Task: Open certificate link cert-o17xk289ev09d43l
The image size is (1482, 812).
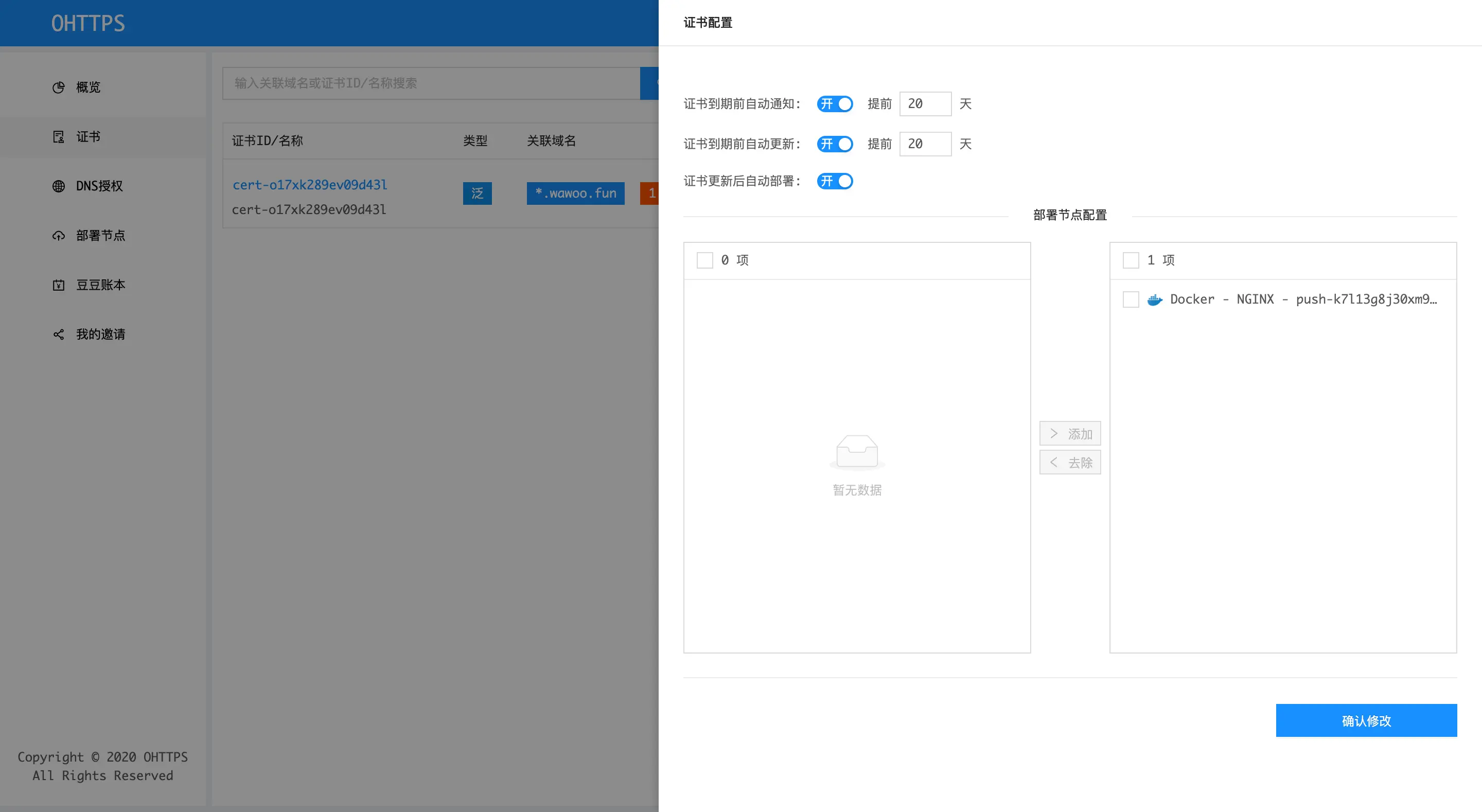Action: 309,185
